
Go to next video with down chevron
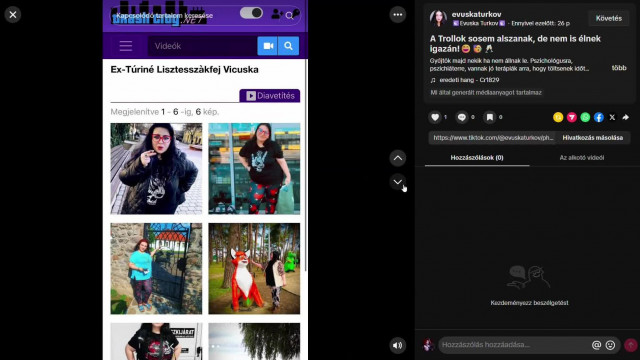coord(398,182)
